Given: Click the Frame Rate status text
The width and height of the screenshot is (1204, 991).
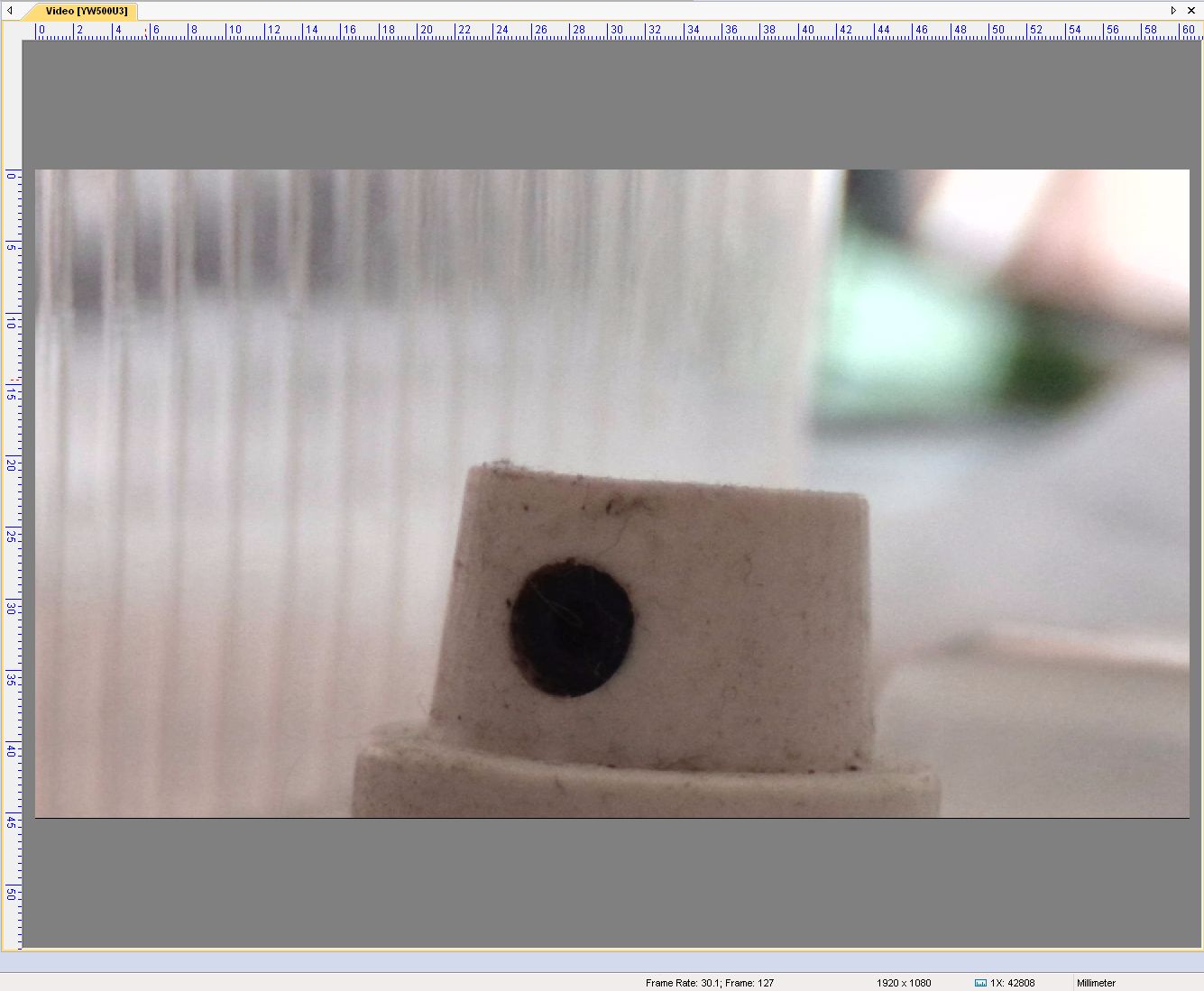Looking at the screenshot, I should coord(709,983).
